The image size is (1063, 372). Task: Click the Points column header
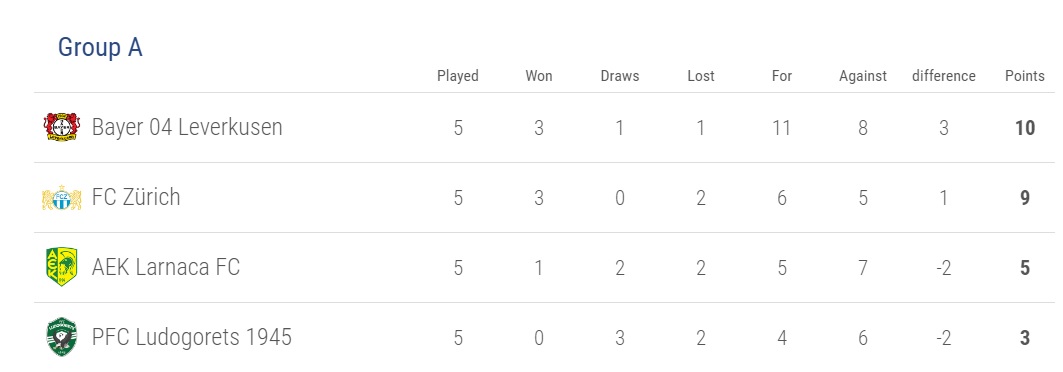(1024, 76)
